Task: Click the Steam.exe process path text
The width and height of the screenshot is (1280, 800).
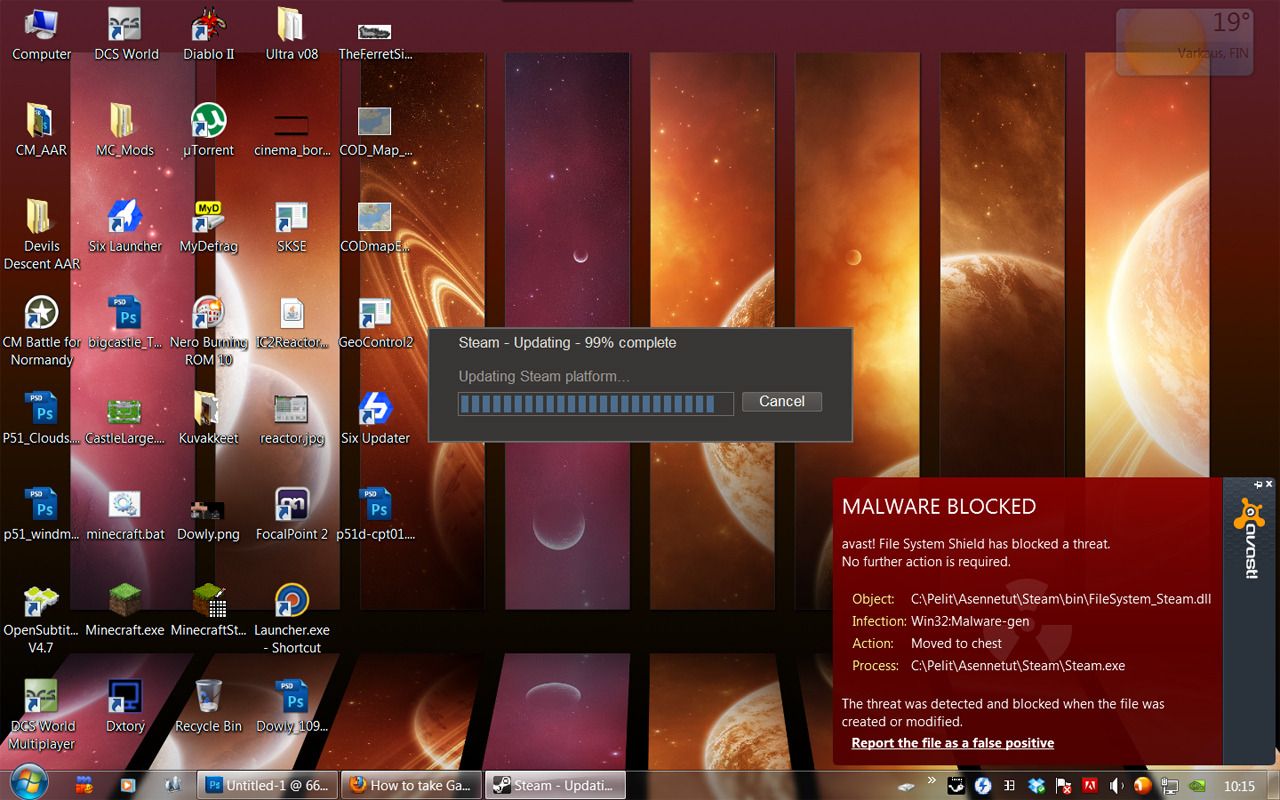Action: click(1018, 665)
